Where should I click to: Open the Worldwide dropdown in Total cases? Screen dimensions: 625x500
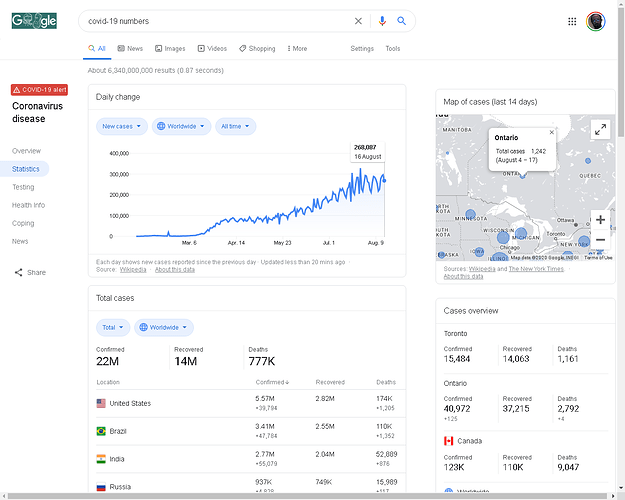[x=164, y=327]
